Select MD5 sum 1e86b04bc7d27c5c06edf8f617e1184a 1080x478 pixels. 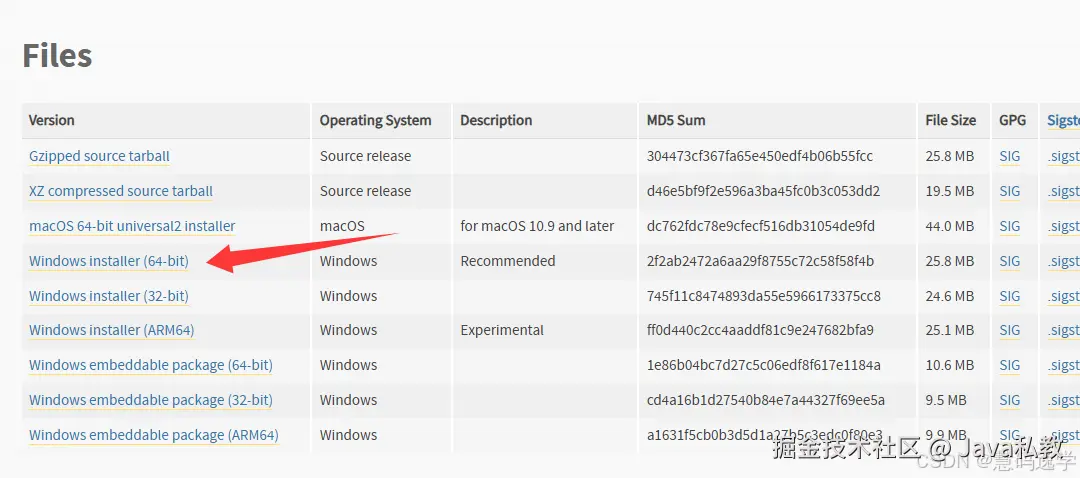tap(764, 365)
